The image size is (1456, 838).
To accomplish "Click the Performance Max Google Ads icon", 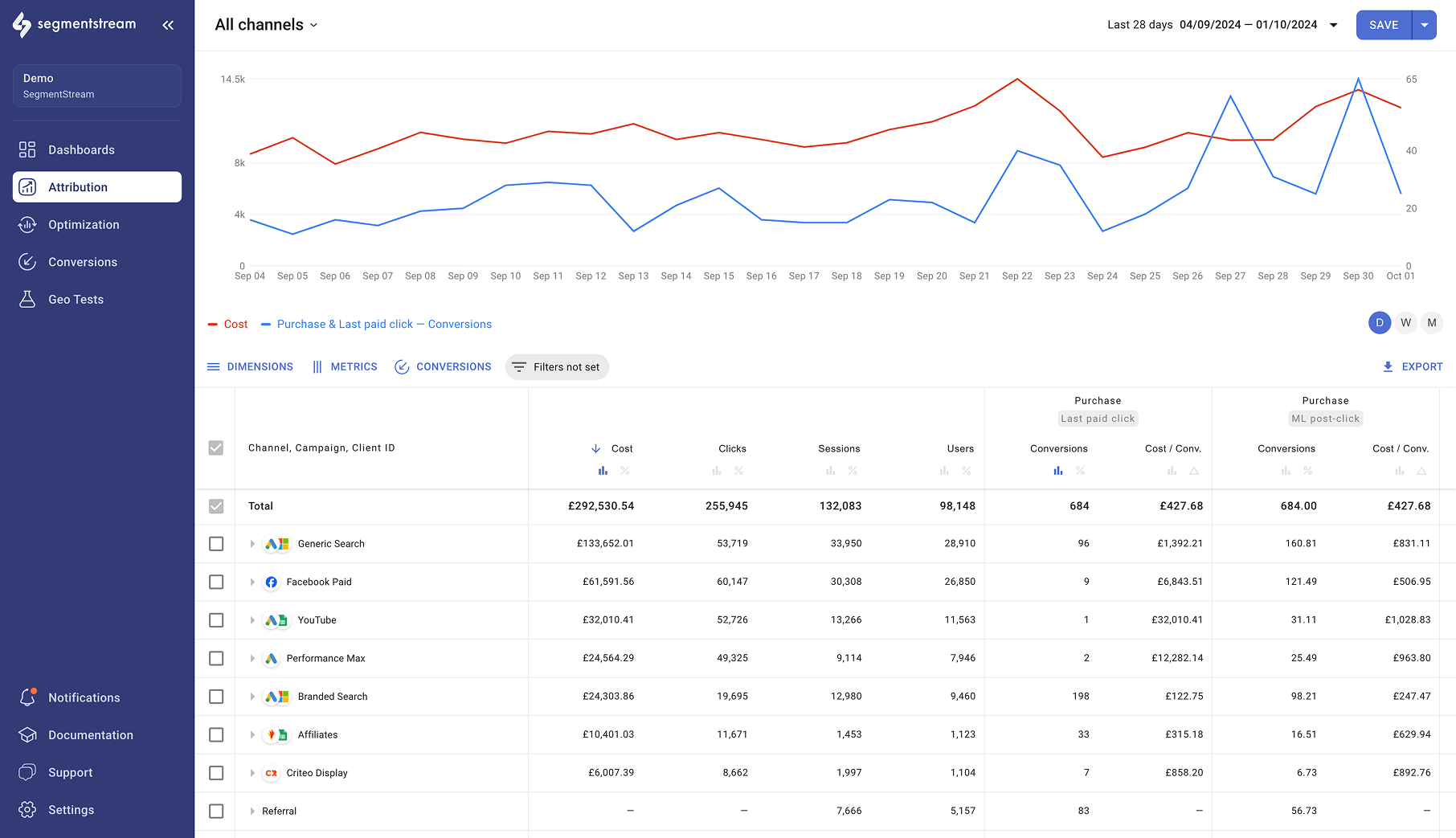I will pos(272,658).
